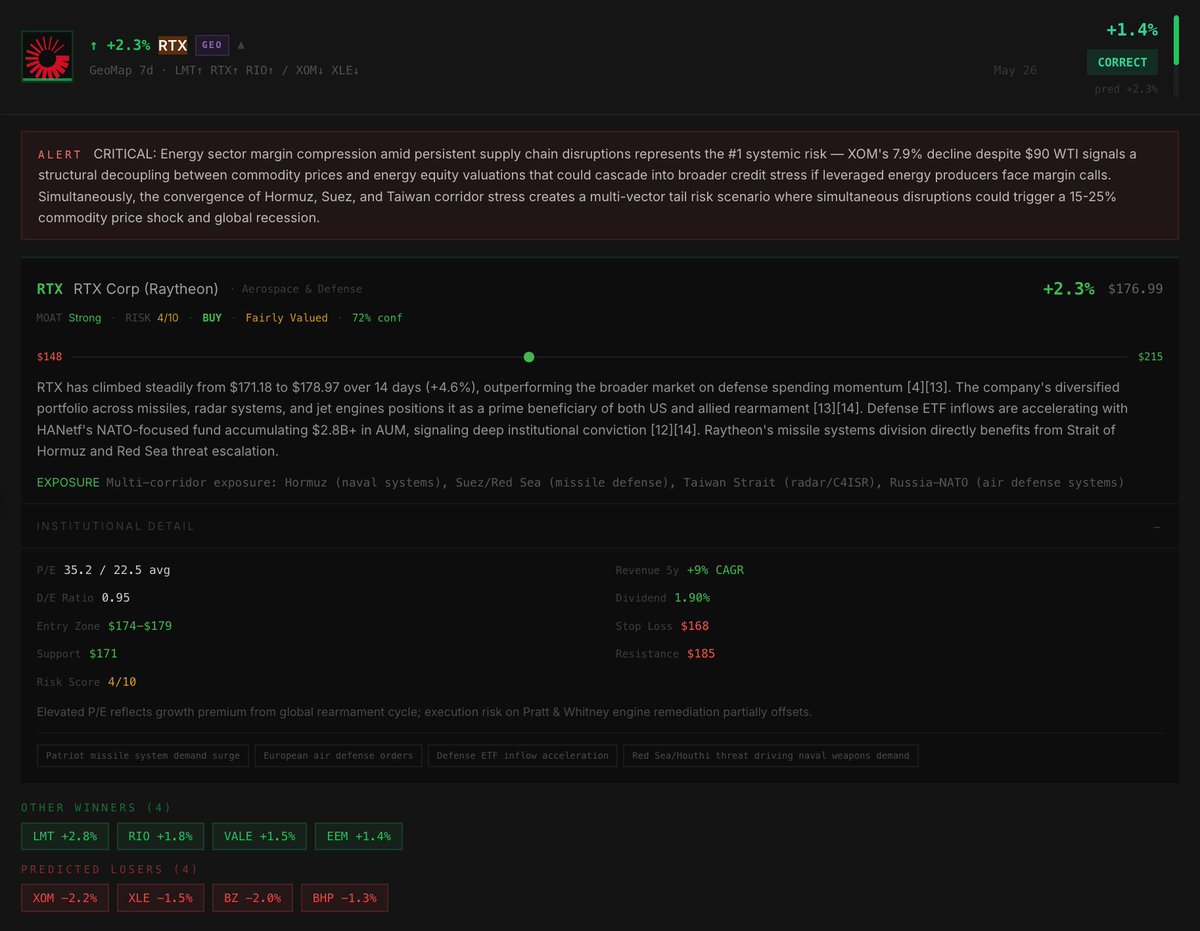Click the $215 upper range value
Image resolution: width=1200 pixels, height=931 pixels.
click(1150, 357)
